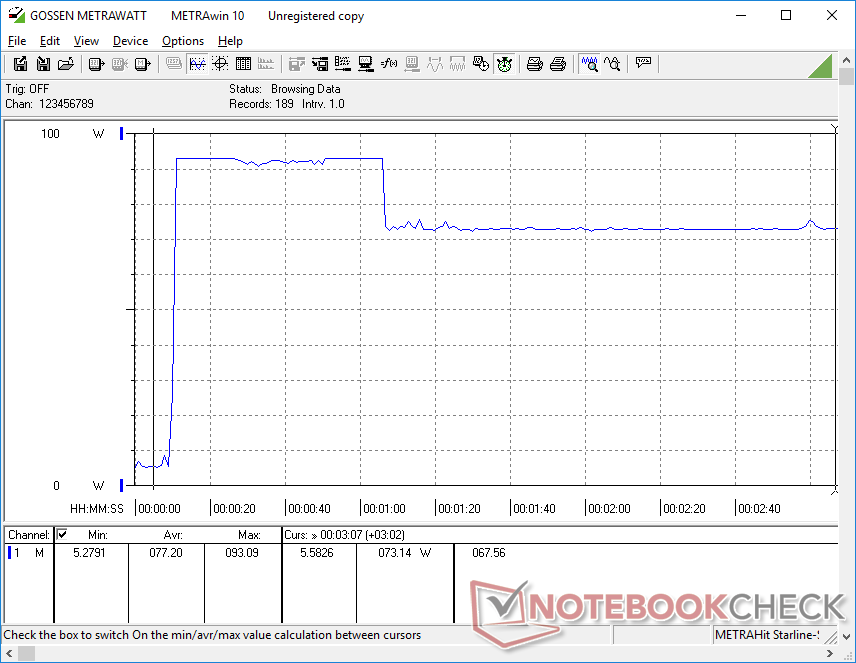Click the open folder icon
The image size is (856, 663).
(x=66, y=64)
